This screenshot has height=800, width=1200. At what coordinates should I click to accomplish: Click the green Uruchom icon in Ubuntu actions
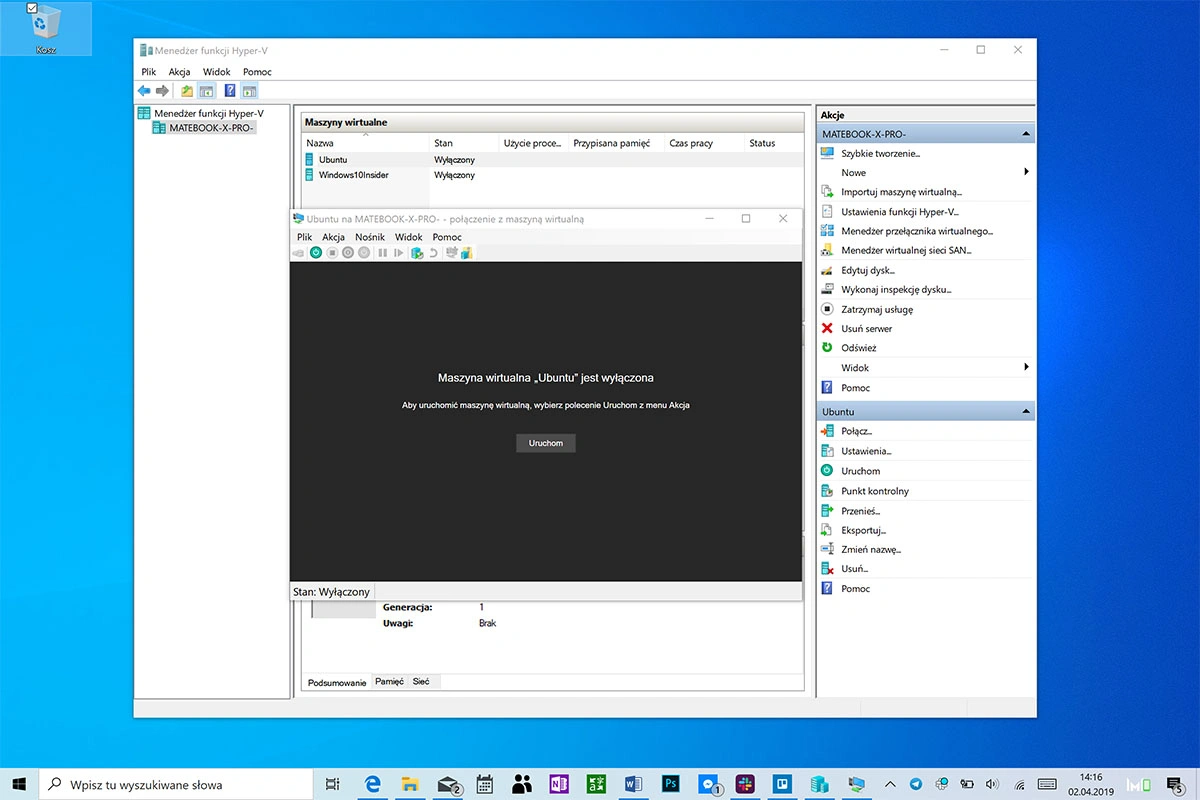click(x=827, y=470)
